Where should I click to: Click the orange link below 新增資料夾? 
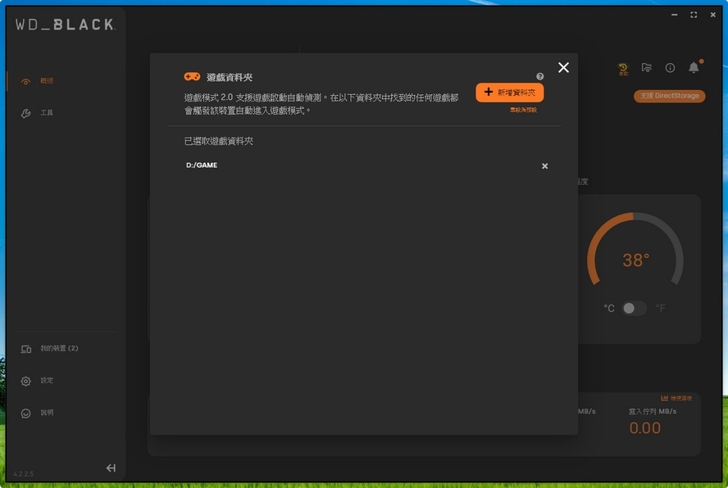[523, 110]
